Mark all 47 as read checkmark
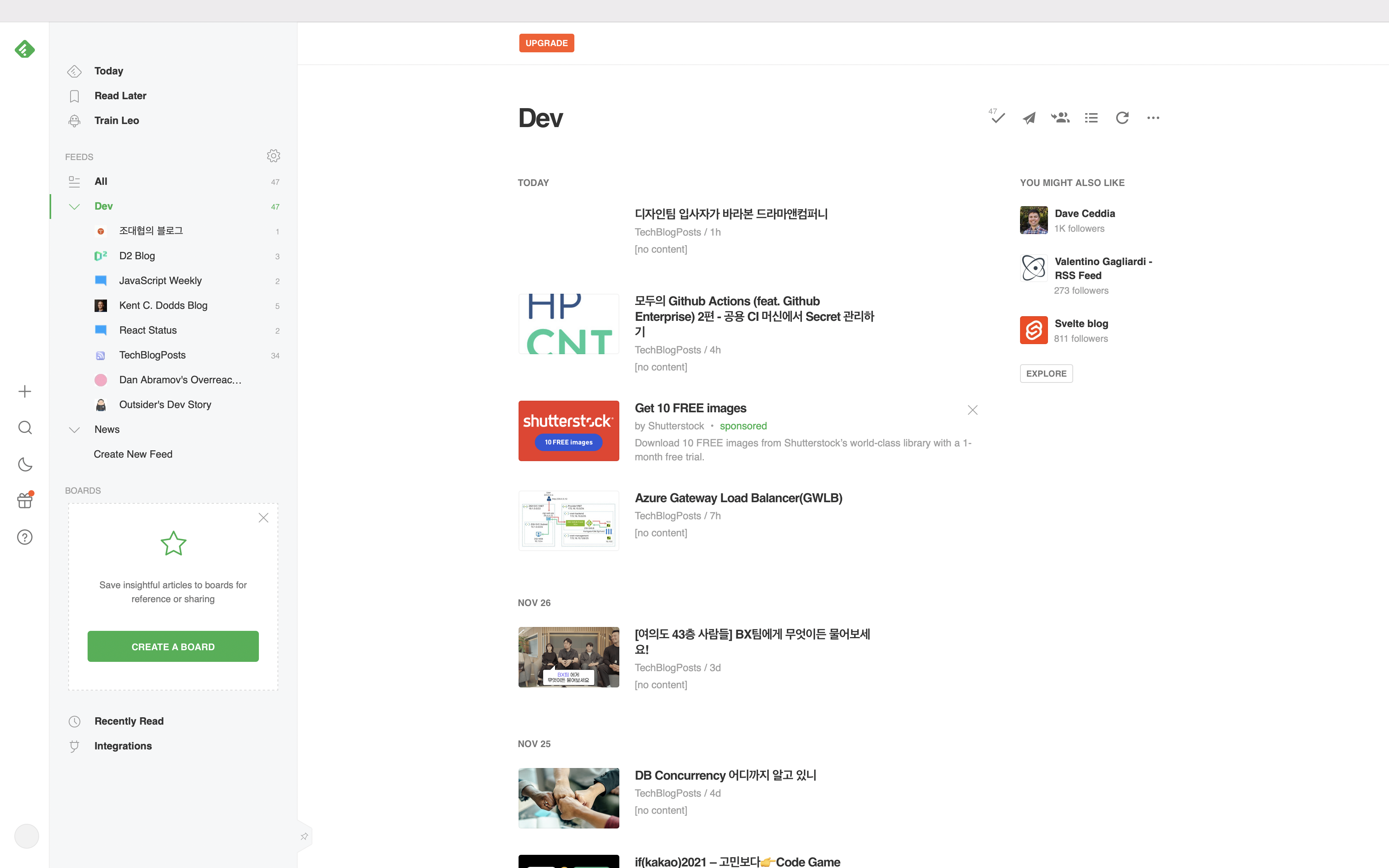1389x868 pixels. click(998, 118)
